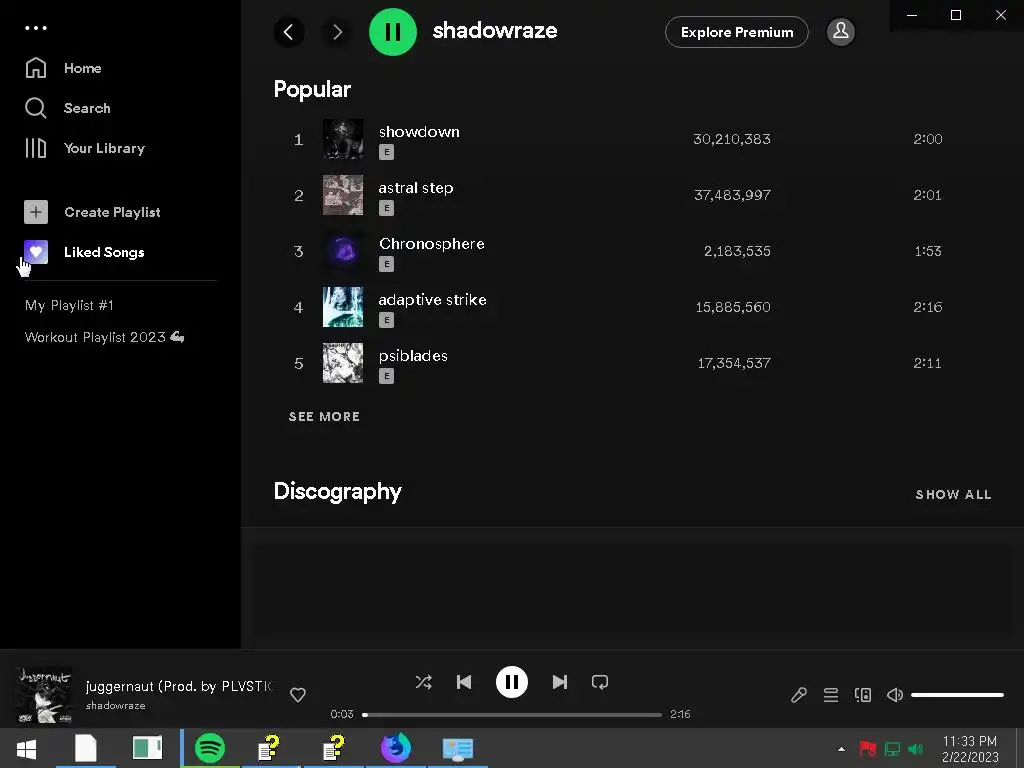
Task: Click the green speaker tray icon
Action: coord(916,749)
